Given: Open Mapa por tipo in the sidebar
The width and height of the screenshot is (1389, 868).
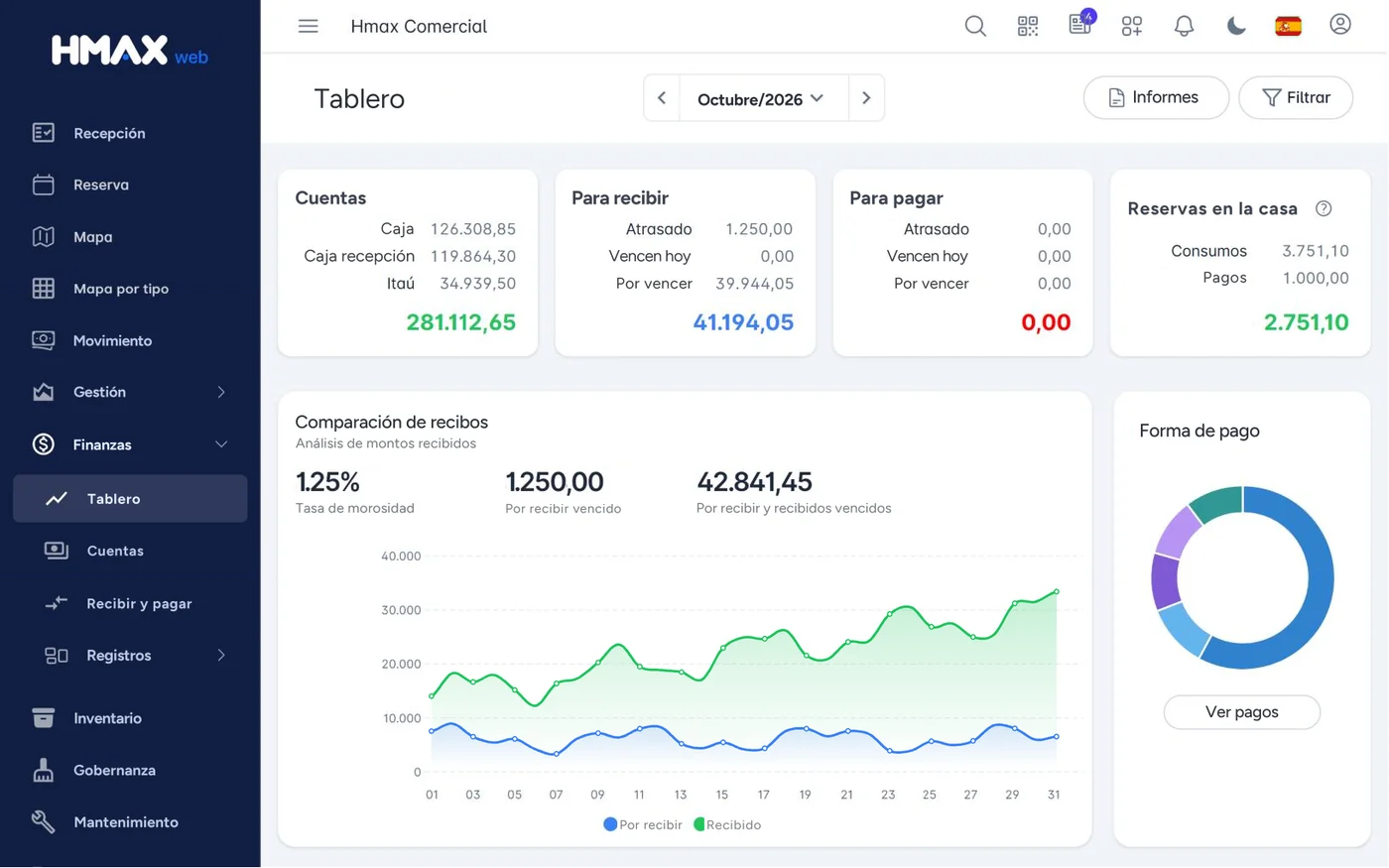Looking at the screenshot, I should [130, 289].
